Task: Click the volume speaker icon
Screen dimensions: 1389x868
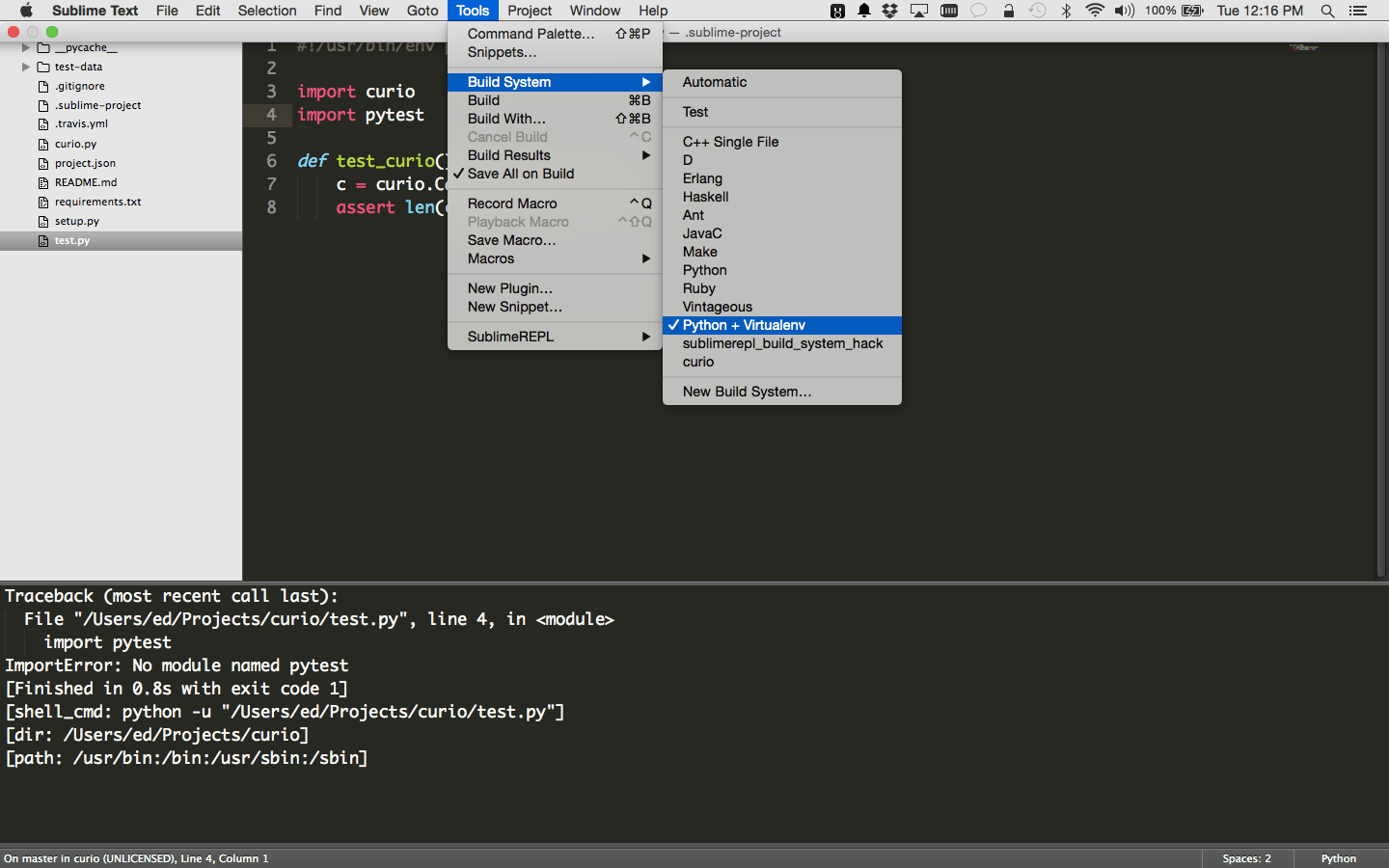Action: coord(1124,11)
